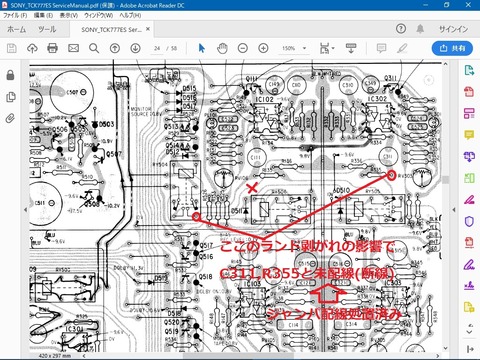Open the Fill and Sign tool icon
The height and width of the screenshot is (360, 480).
click(x=469, y=264)
